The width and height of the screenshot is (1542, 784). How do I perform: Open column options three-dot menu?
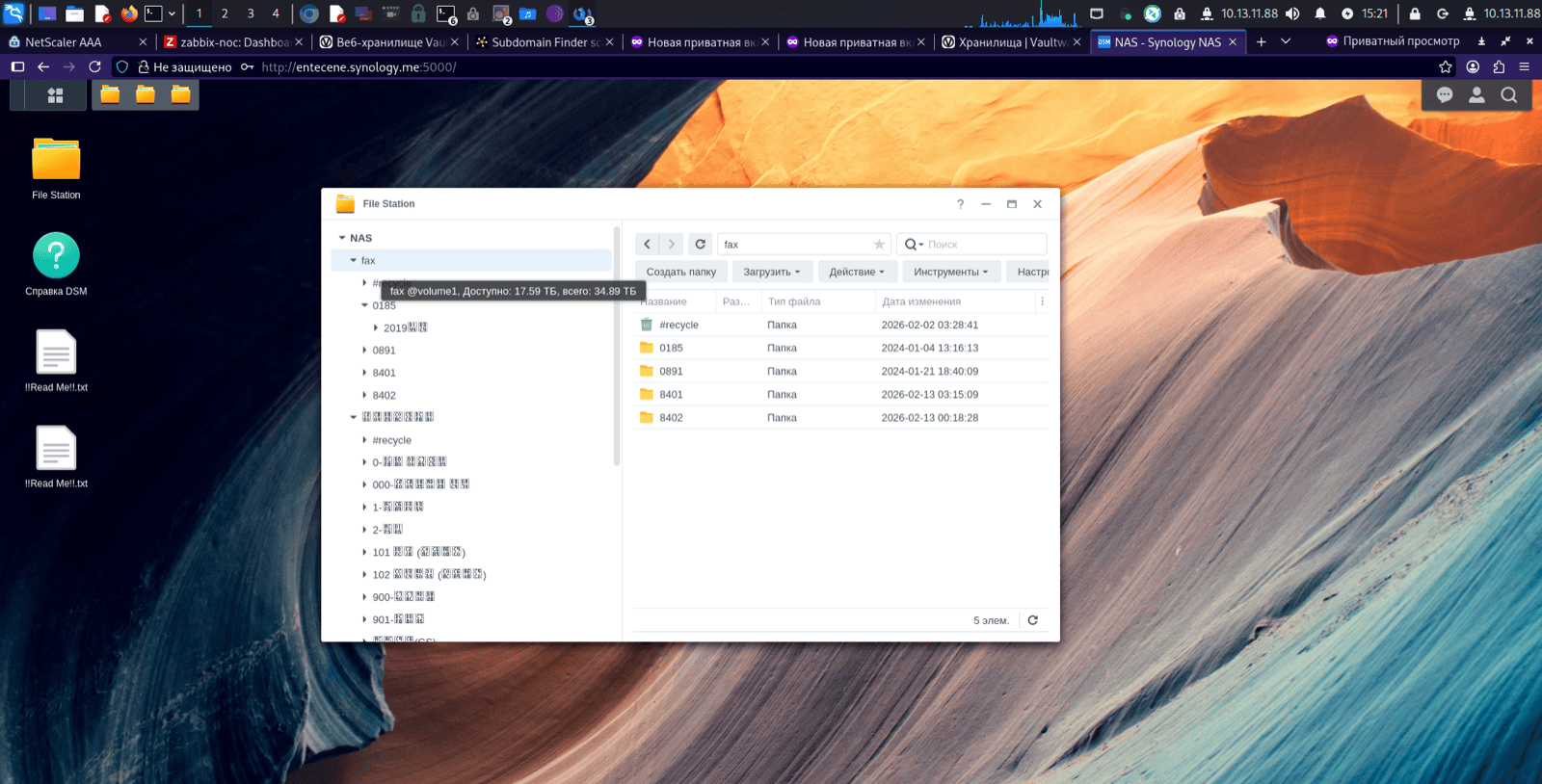pyautogui.click(x=1042, y=301)
